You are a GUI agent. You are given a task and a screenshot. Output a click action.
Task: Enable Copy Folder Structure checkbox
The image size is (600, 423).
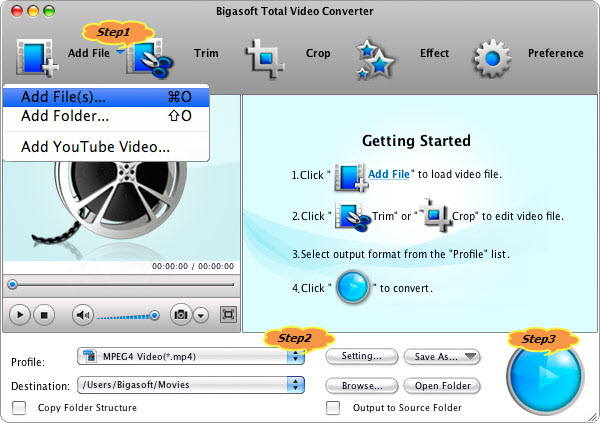click(19, 408)
